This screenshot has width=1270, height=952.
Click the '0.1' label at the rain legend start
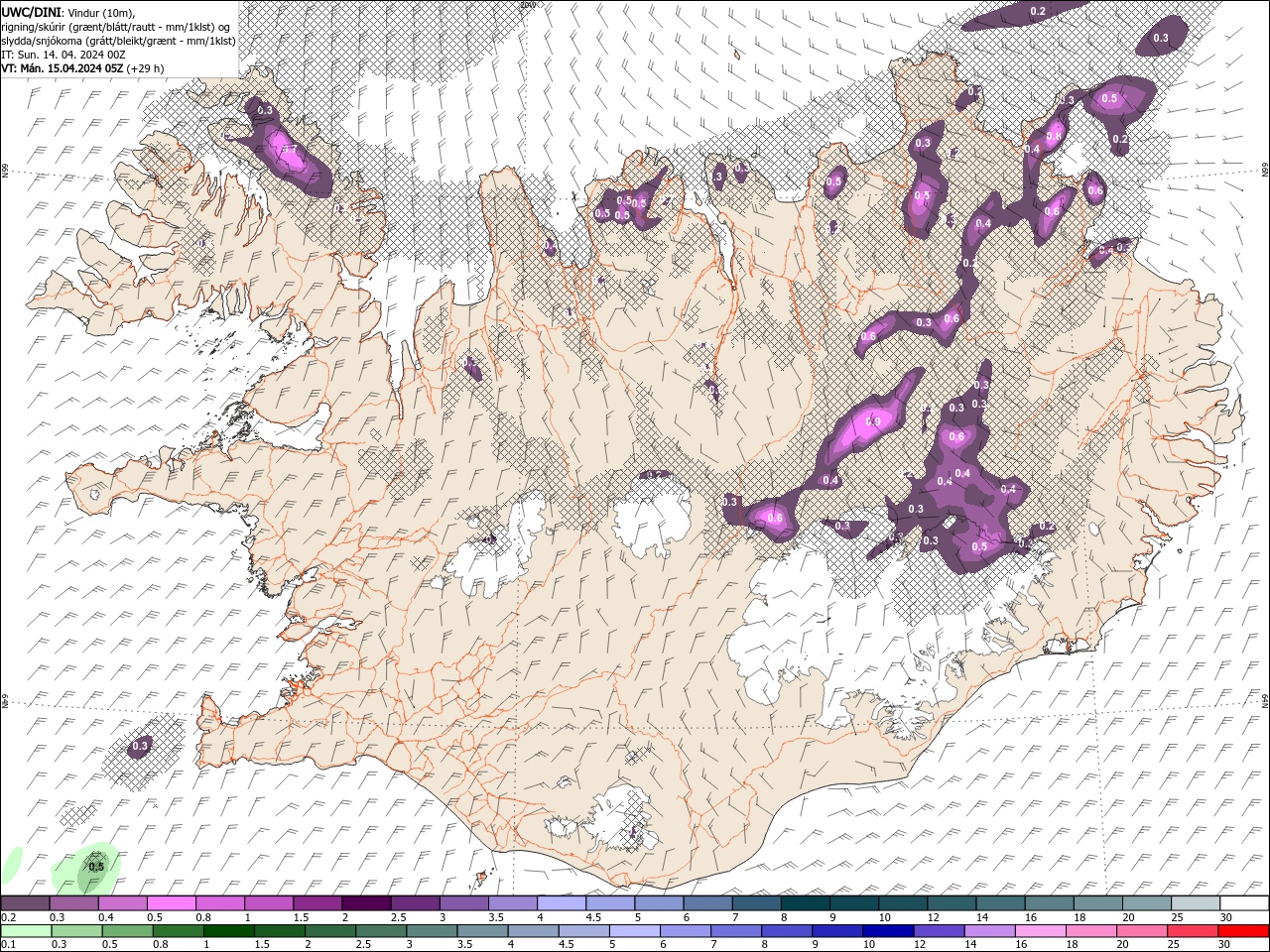click(x=8, y=945)
